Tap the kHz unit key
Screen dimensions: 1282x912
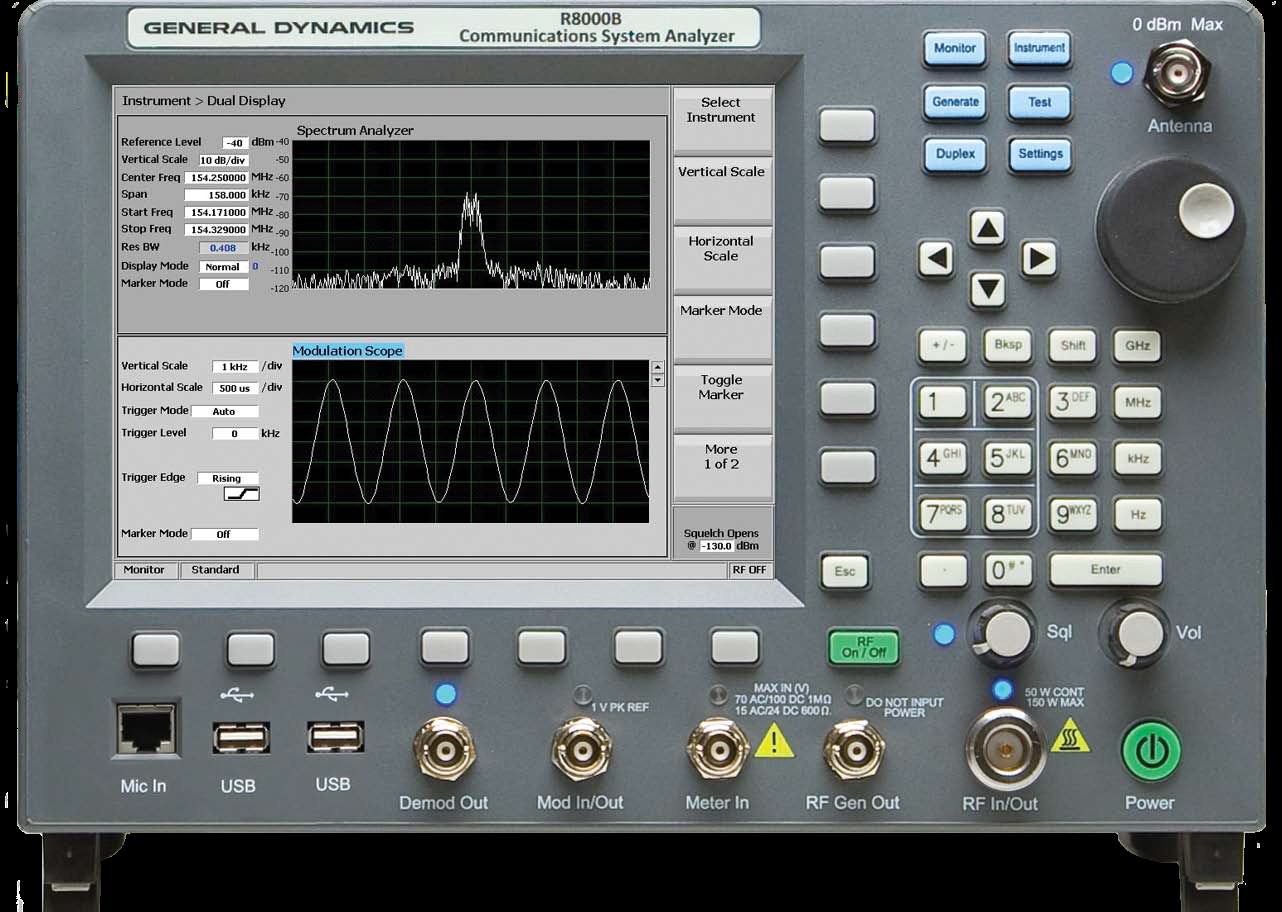(1138, 459)
